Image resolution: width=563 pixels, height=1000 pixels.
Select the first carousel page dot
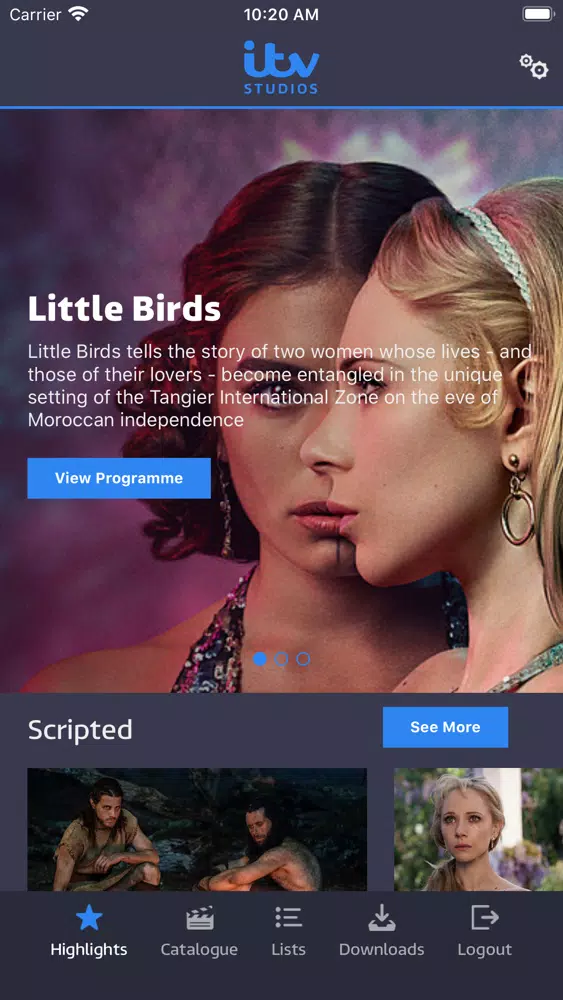tap(260, 659)
